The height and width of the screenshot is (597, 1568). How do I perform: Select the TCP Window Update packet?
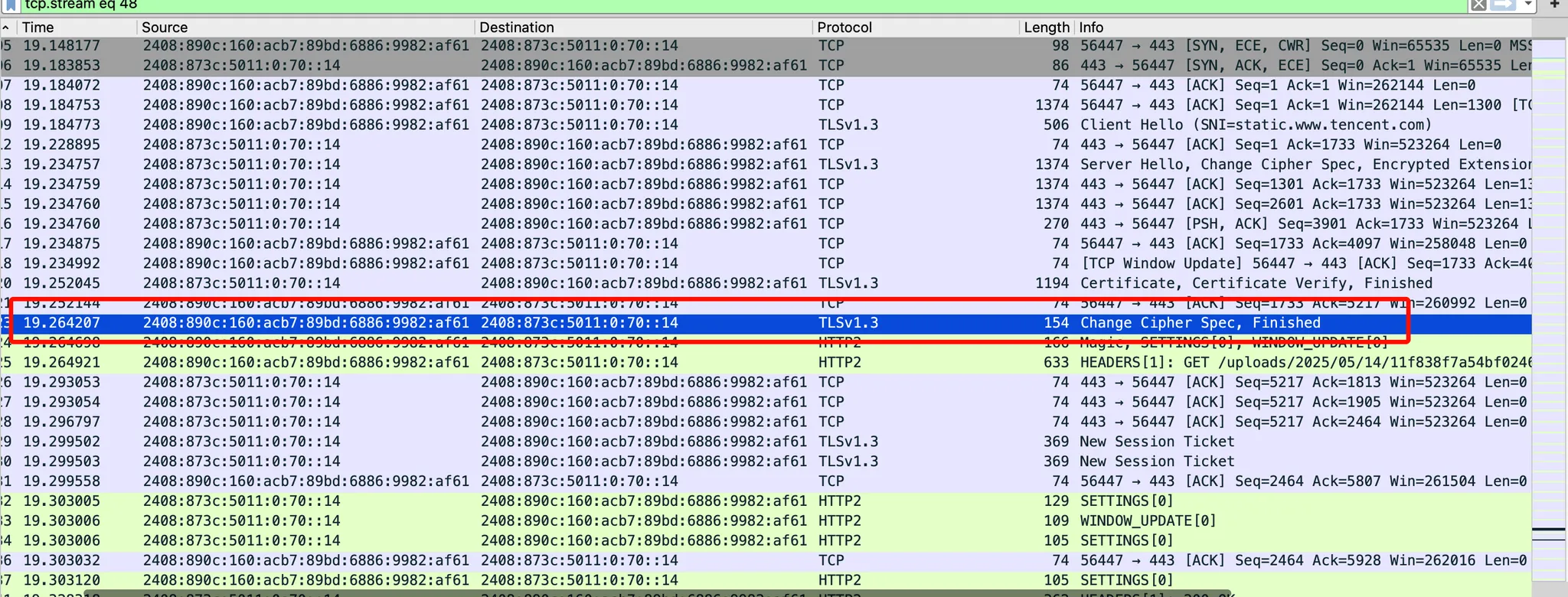(x=766, y=263)
